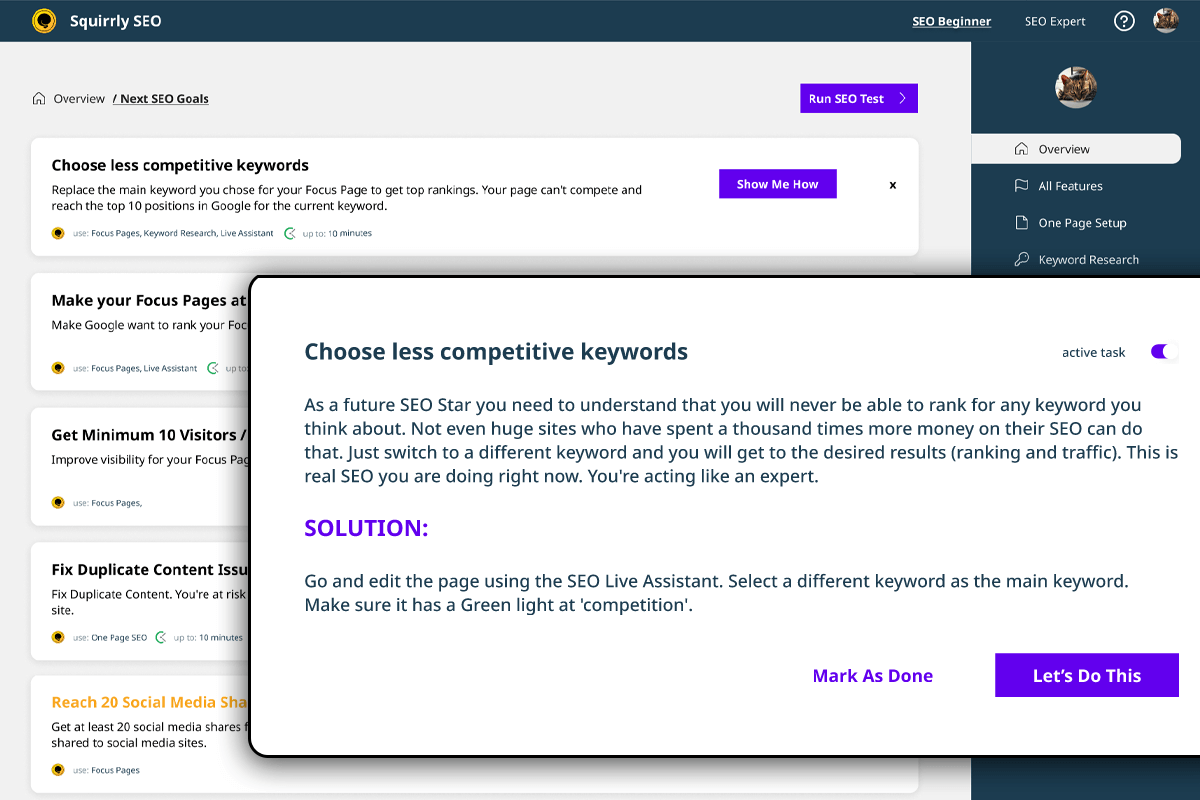Screen dimensions: 1200x800
Task: Click the Squirrly owl logo
Action: pyautogui.click(x=44, y=20)
